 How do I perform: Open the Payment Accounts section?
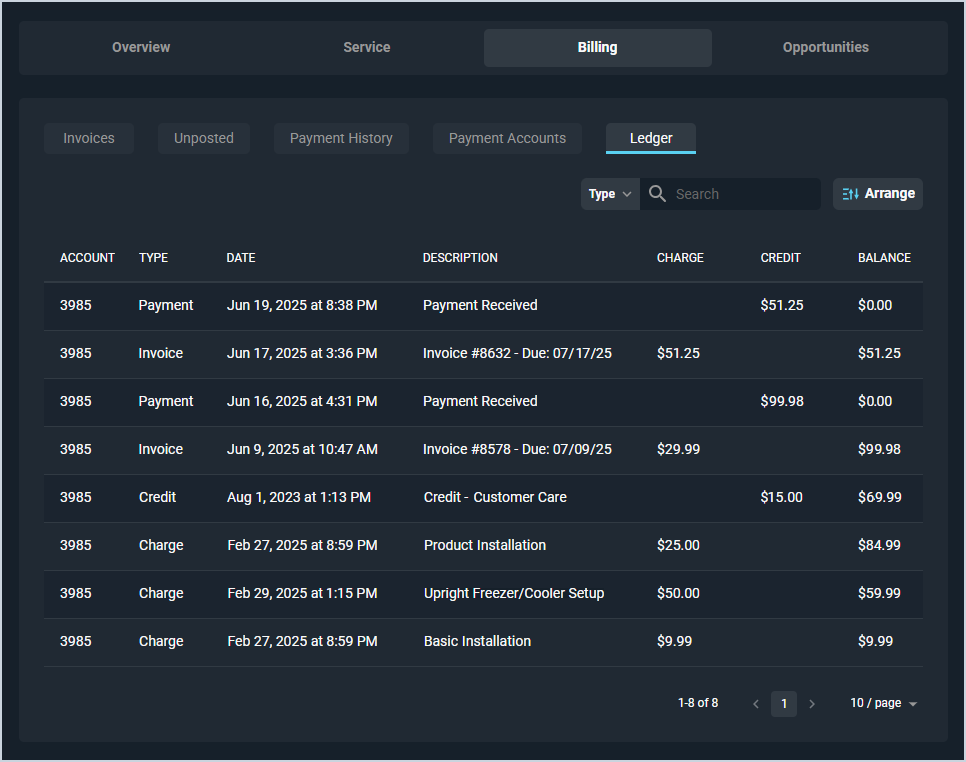click(507, 138)
